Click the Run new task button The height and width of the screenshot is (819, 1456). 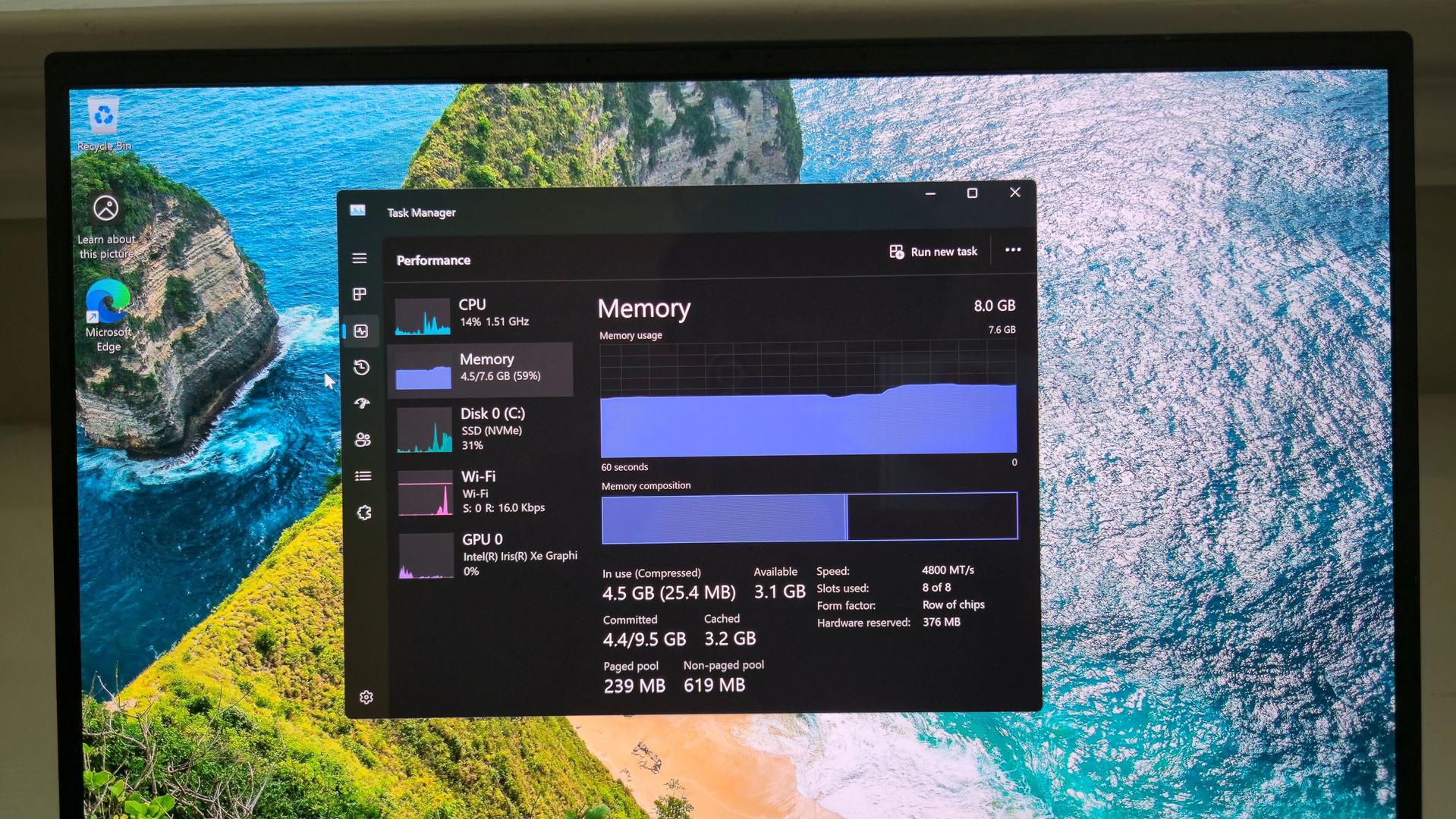(933, 252)
